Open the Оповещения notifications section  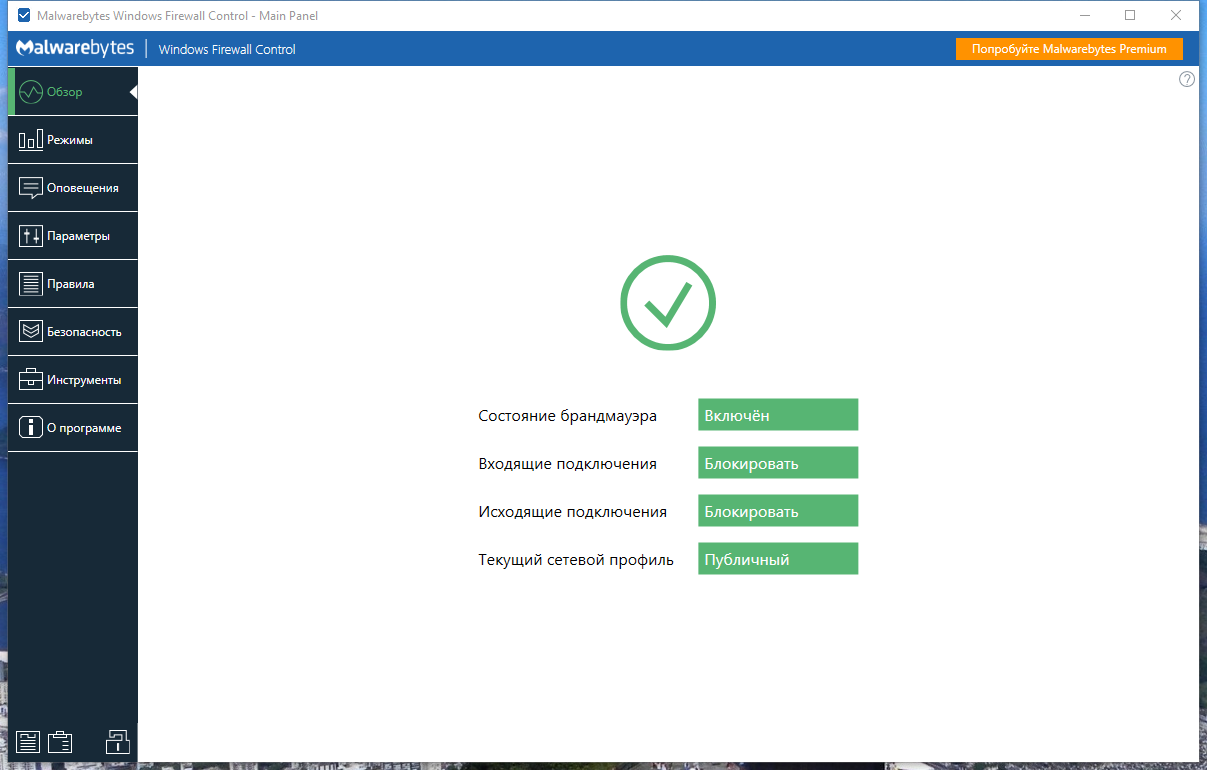point(73,188)
